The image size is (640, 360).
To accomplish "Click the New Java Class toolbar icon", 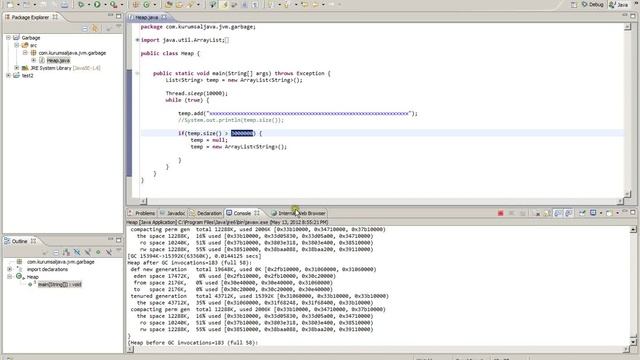I will pyautogui.click(x=147, y=4).
